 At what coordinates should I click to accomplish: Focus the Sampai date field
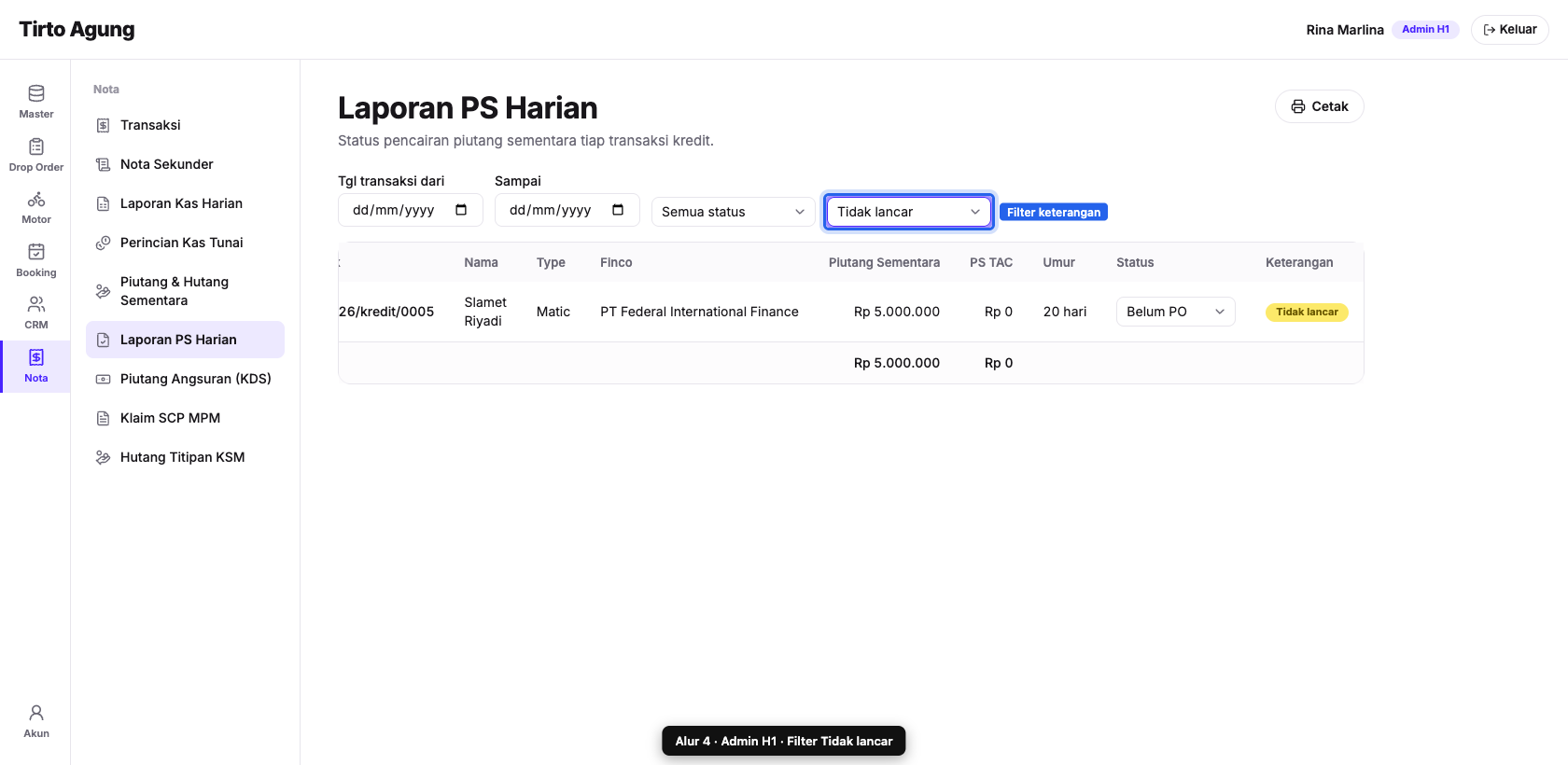tap(567, 210)
